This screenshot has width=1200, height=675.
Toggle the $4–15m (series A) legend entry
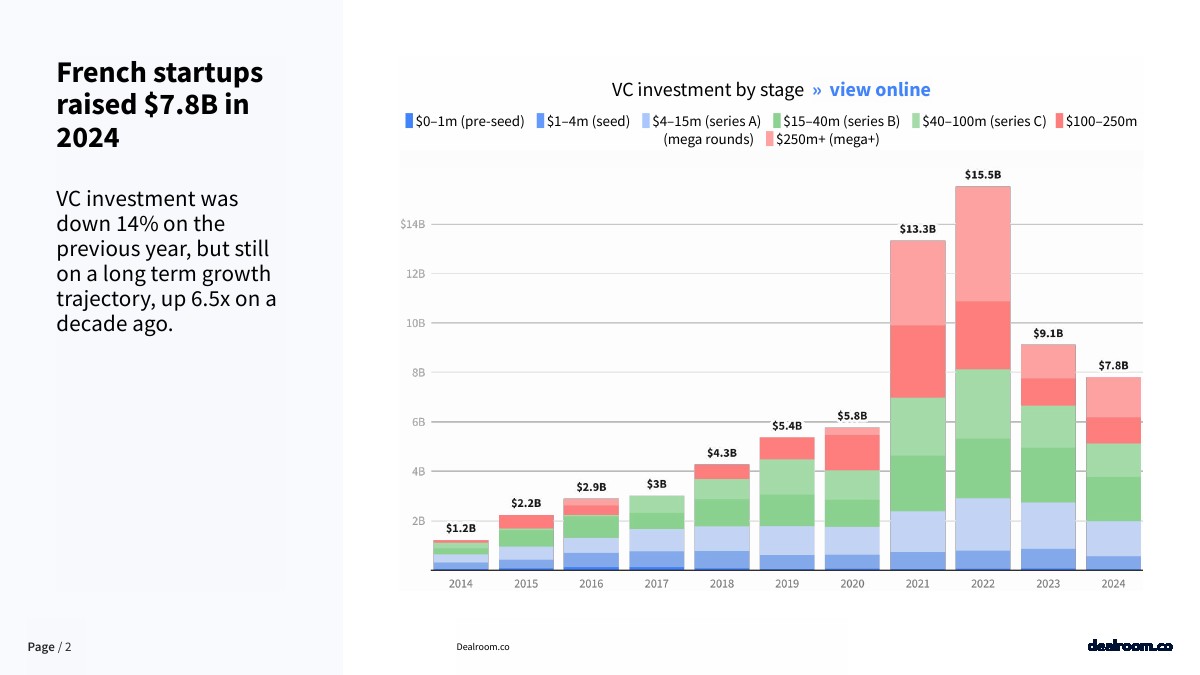point(701,121)
